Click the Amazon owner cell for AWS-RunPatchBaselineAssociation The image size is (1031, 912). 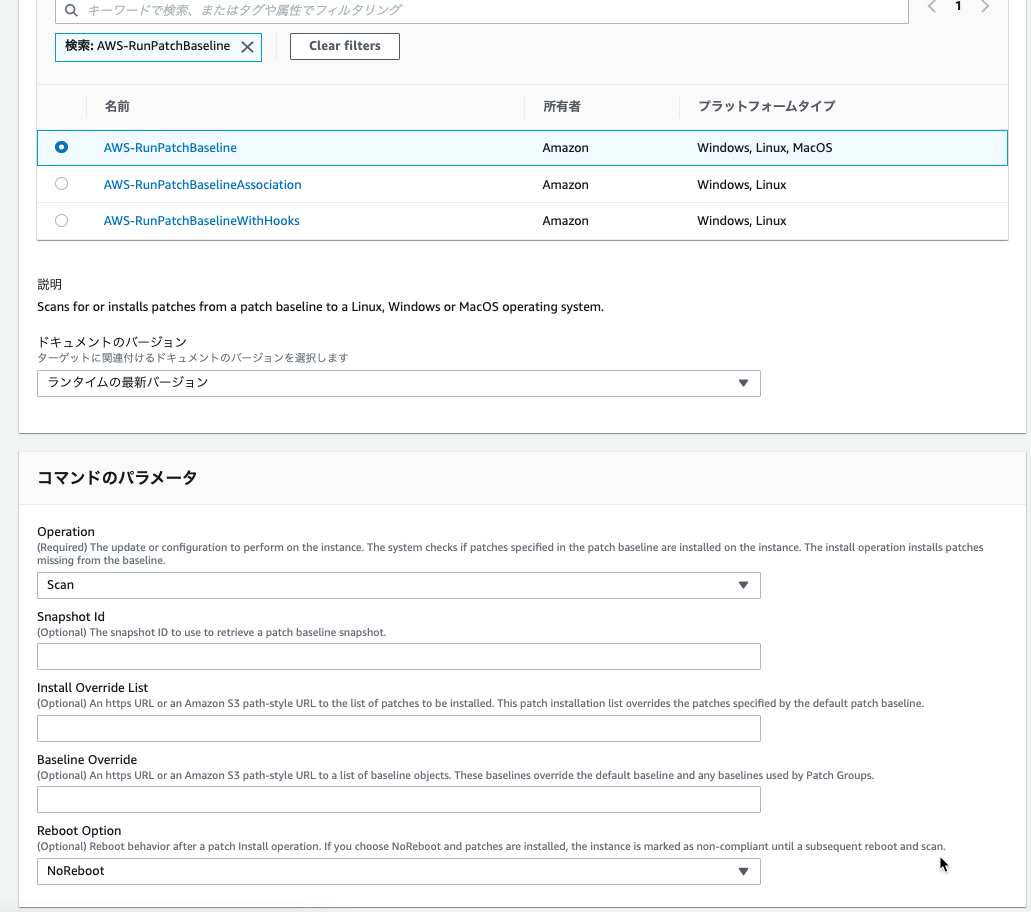pos(565,185)
